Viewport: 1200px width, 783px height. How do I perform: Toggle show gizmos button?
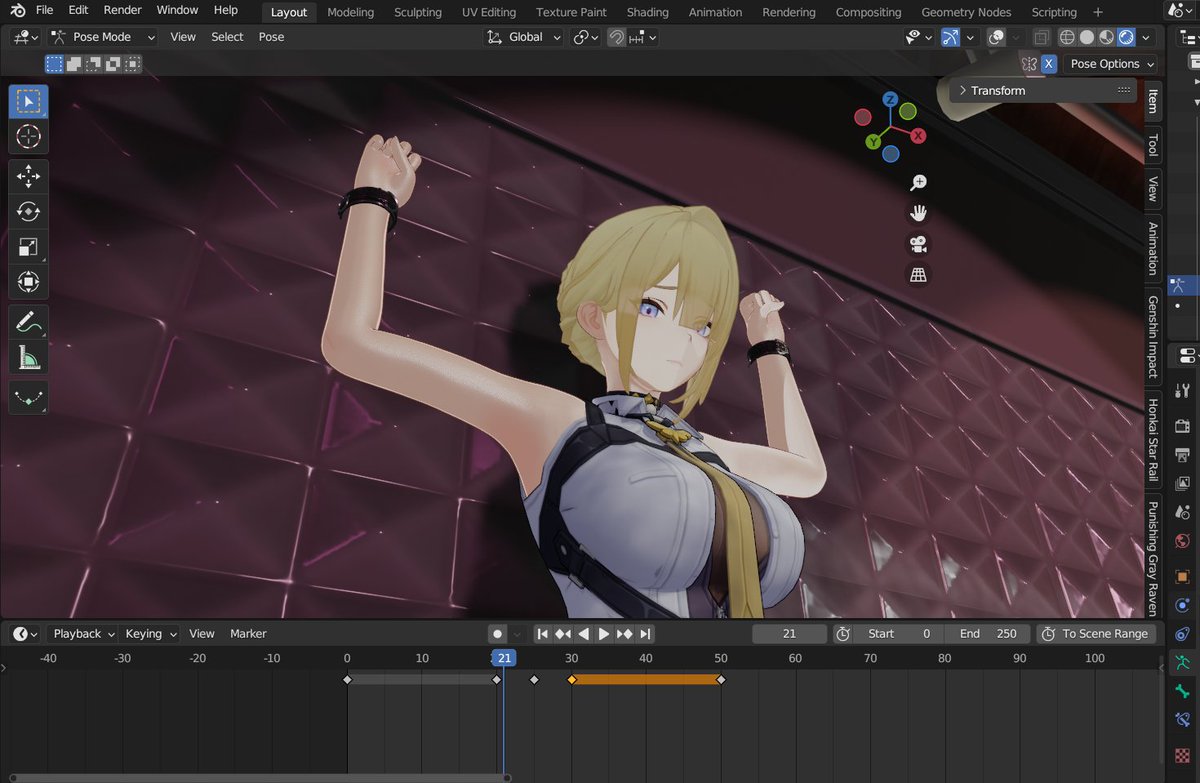pos(950,37)
